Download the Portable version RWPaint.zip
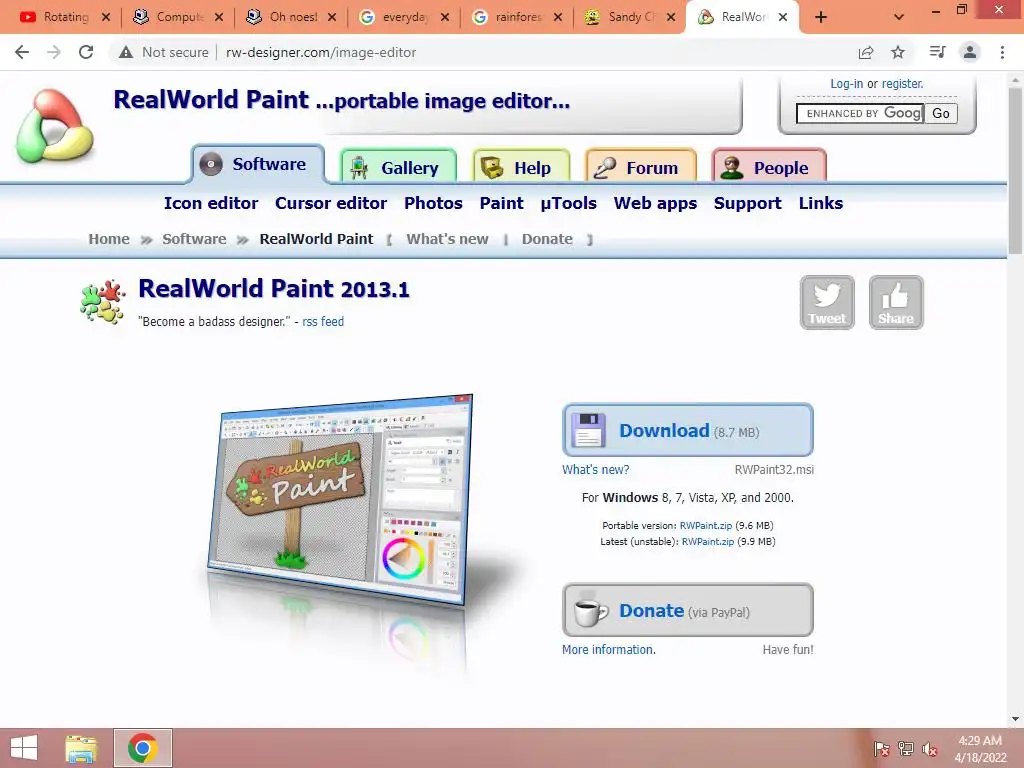Image resolution: width=1024 pixels, height=768 pixels. coord(705,525)
